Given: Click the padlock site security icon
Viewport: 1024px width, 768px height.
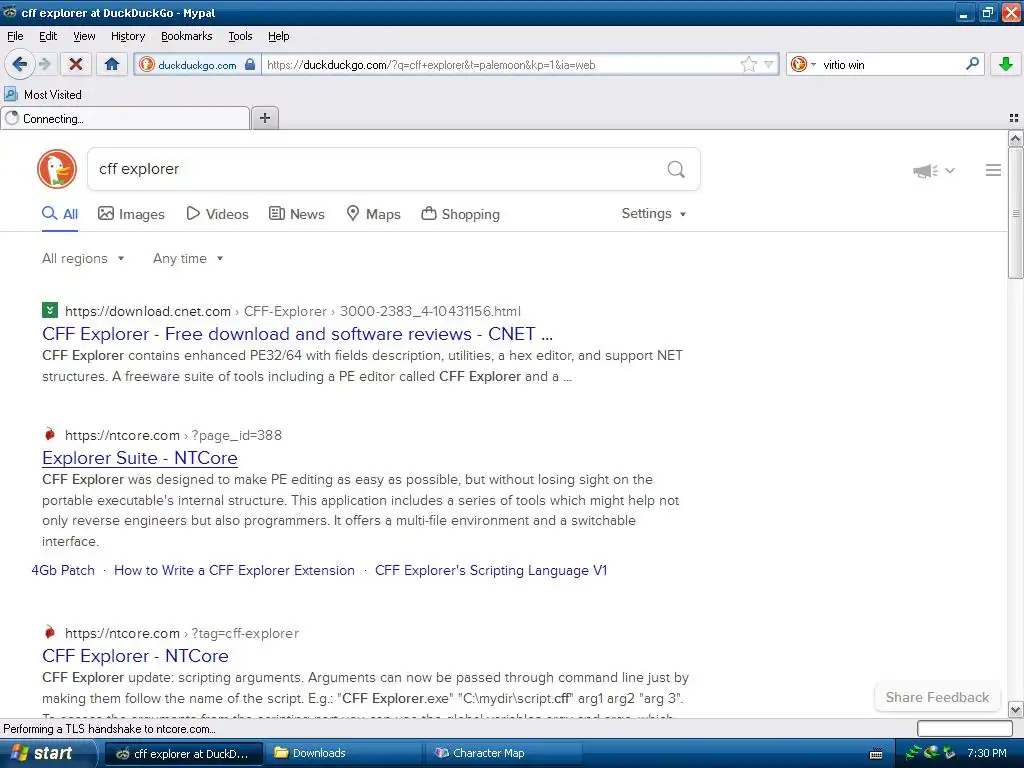Looking at the screenshot, I should (250, 65).
